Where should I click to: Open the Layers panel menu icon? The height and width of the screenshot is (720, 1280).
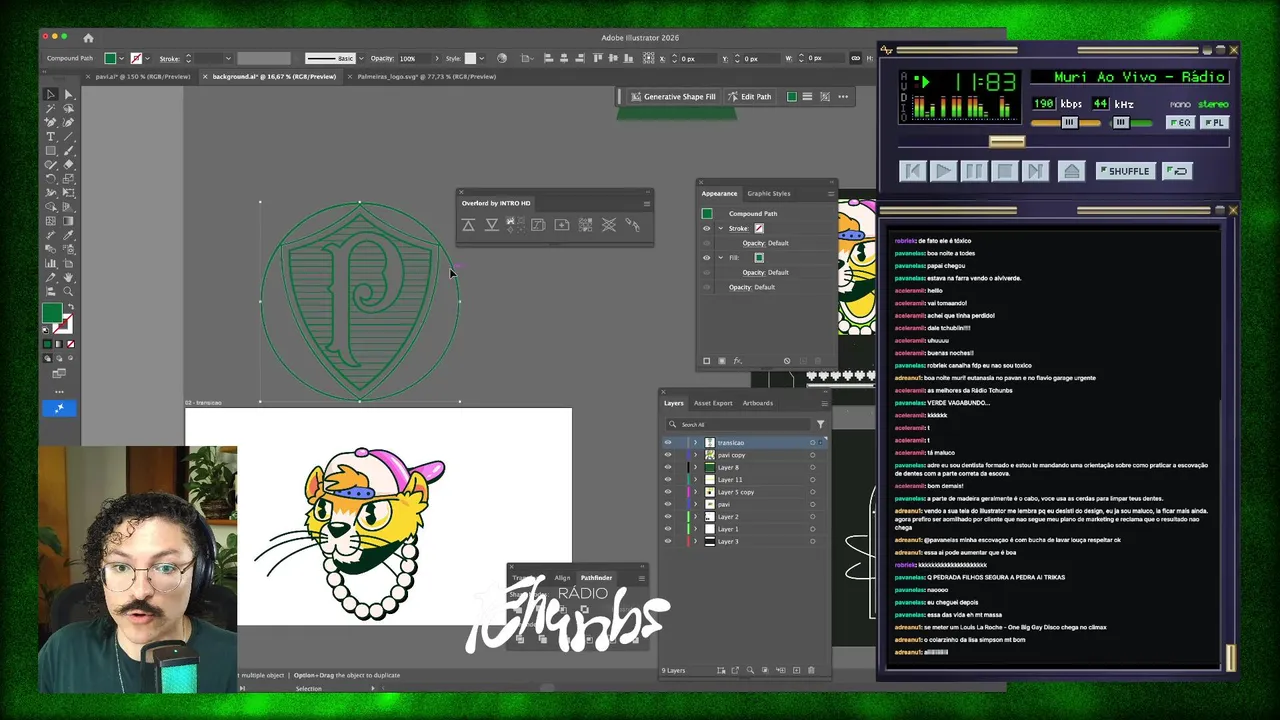(825, 403)
